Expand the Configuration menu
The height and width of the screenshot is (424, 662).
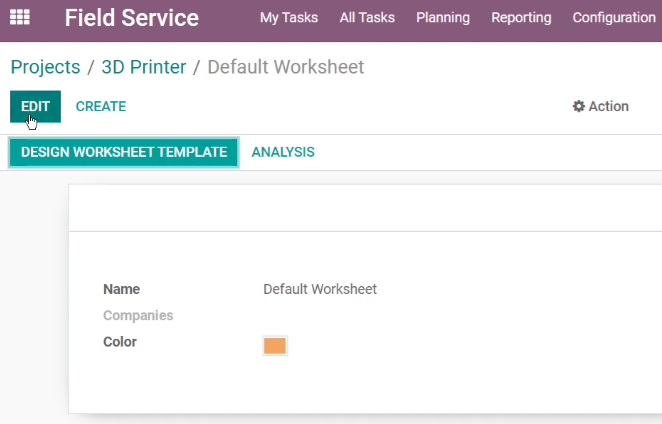coord(614,18)
